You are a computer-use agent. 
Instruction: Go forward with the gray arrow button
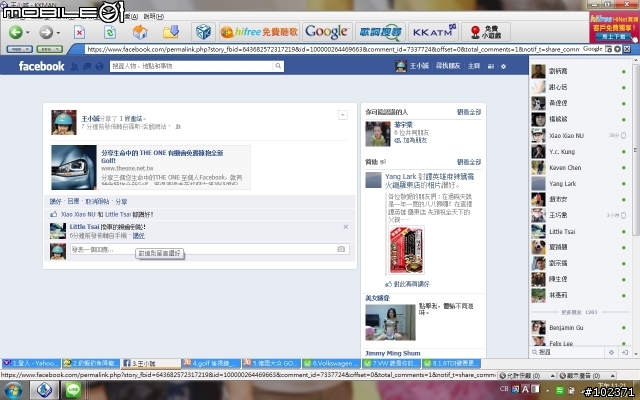coord(46,32)
